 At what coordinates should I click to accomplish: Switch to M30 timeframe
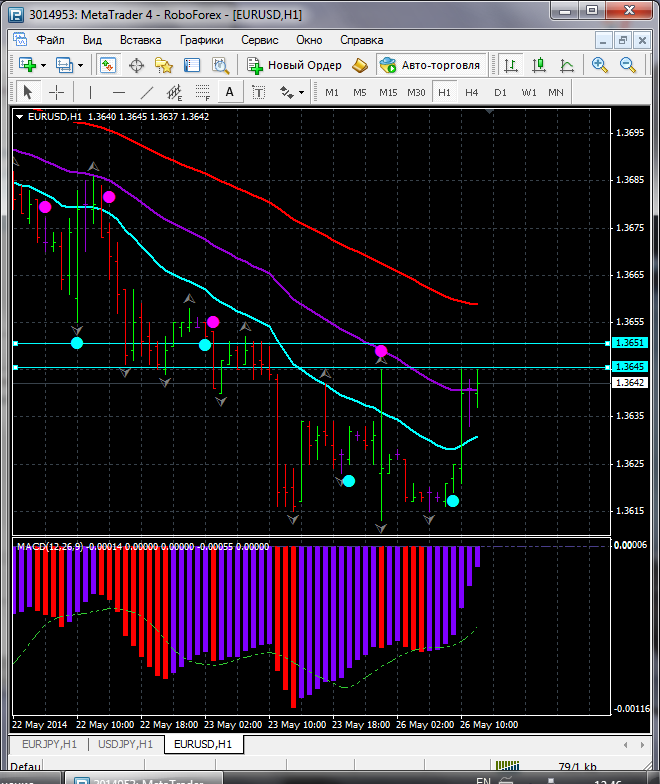coord(416,92)
